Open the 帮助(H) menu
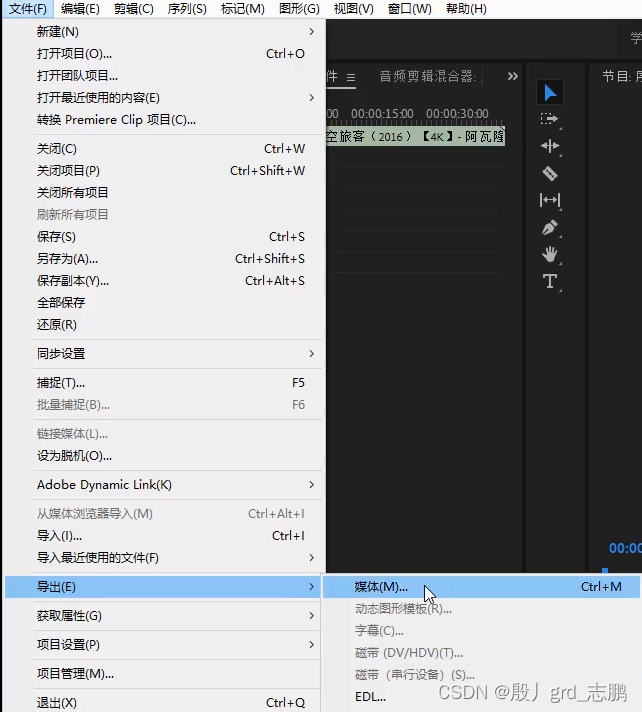The width and height of the screenshot is (642, 712). click(466, 9)
